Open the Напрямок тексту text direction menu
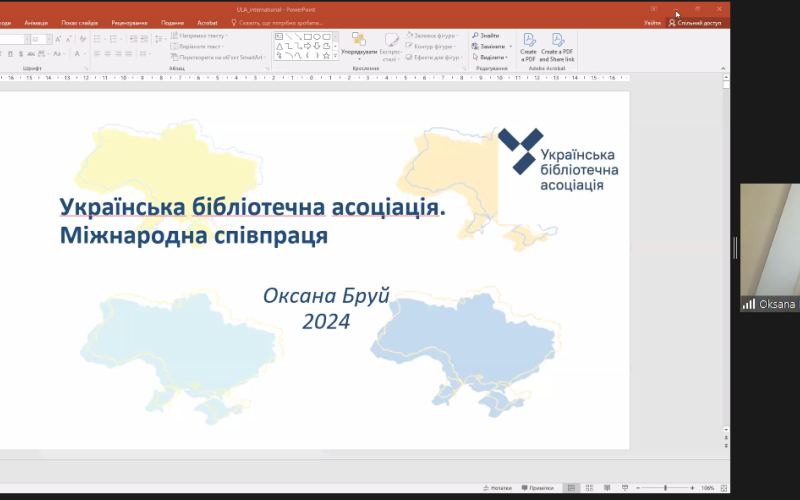Image resolution: width=800 pixels, height=500 pixels. coord(199,36)
